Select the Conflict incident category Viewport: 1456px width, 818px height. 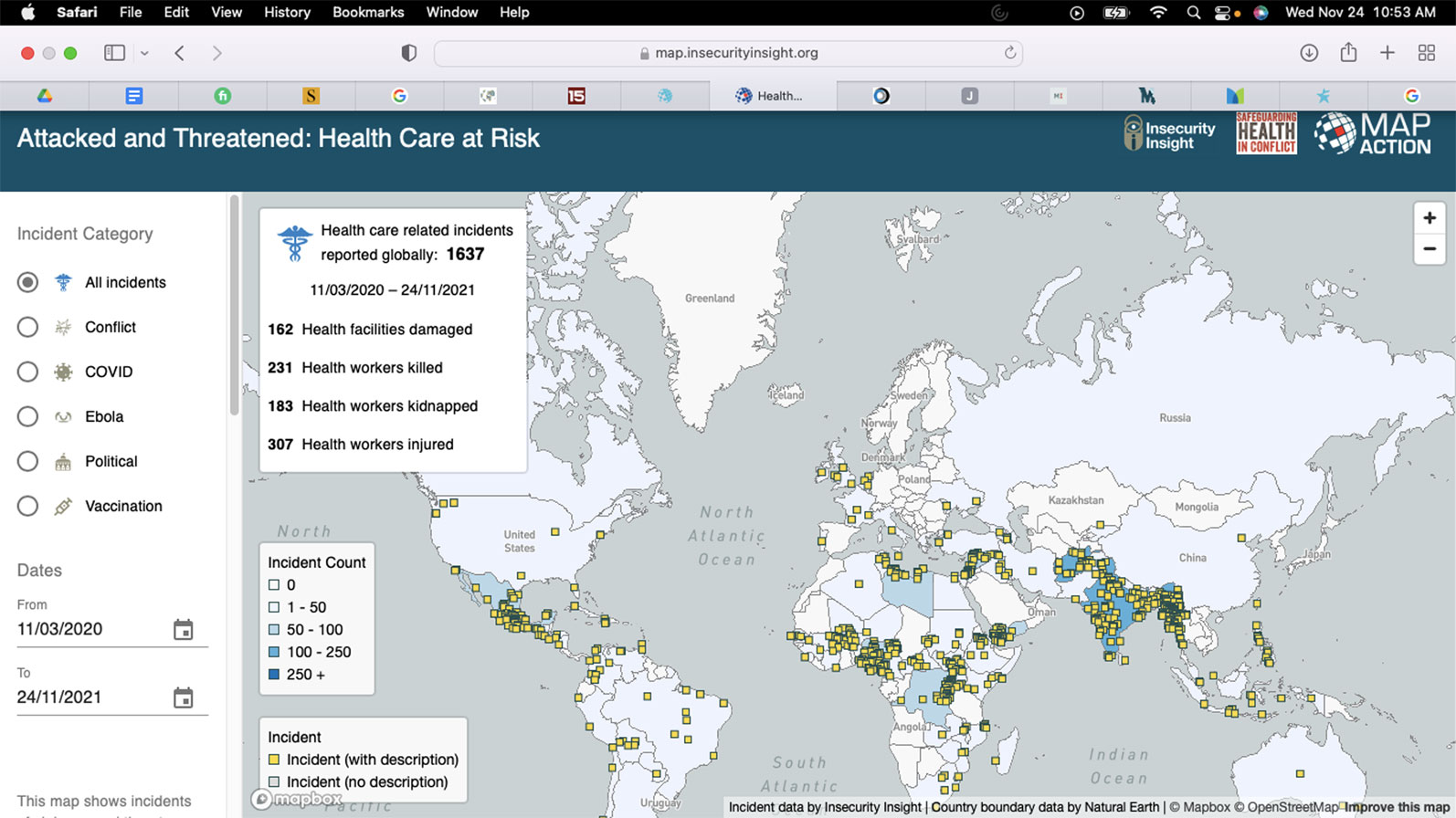(x=27, y=327)
